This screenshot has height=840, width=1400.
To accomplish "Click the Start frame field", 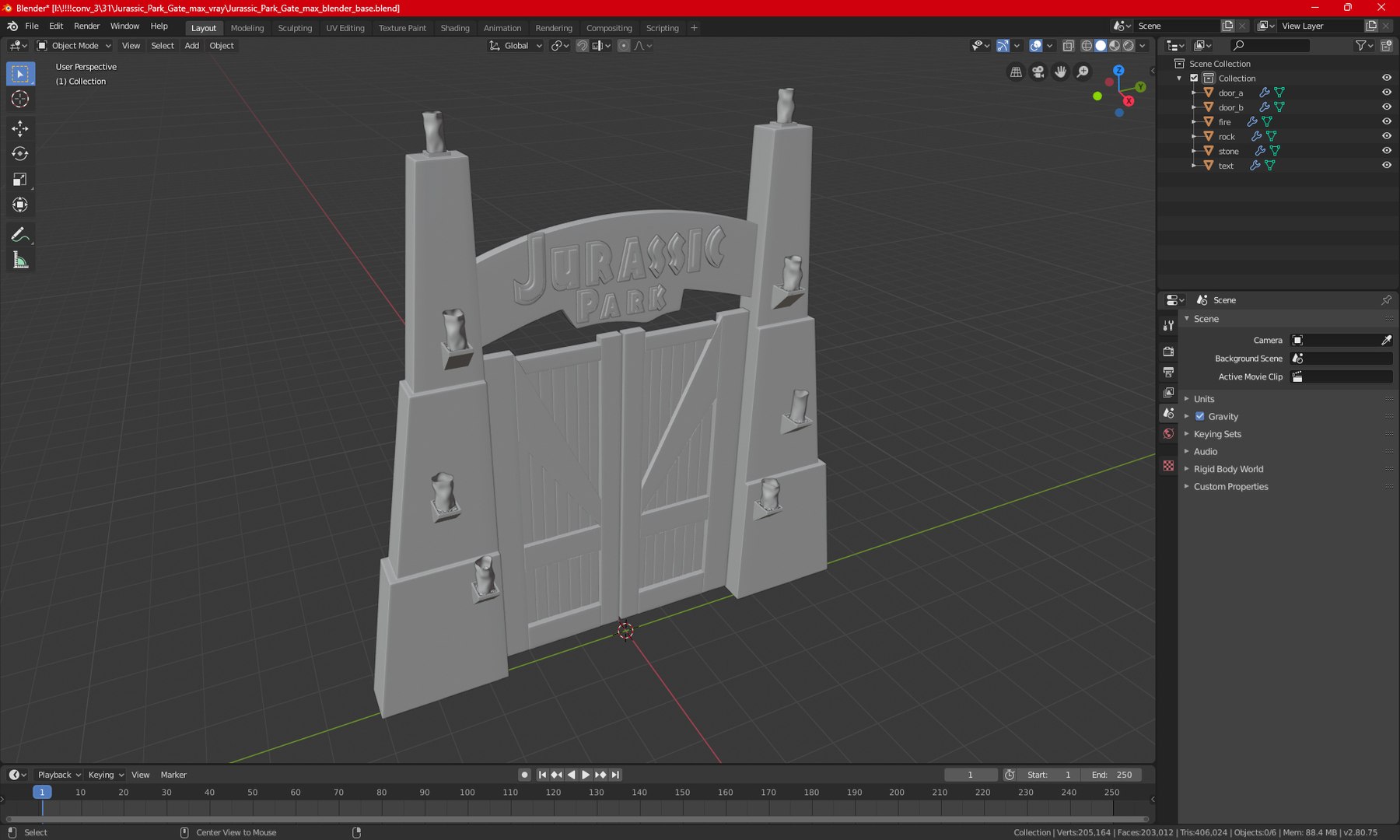I will coord(1050,775).
